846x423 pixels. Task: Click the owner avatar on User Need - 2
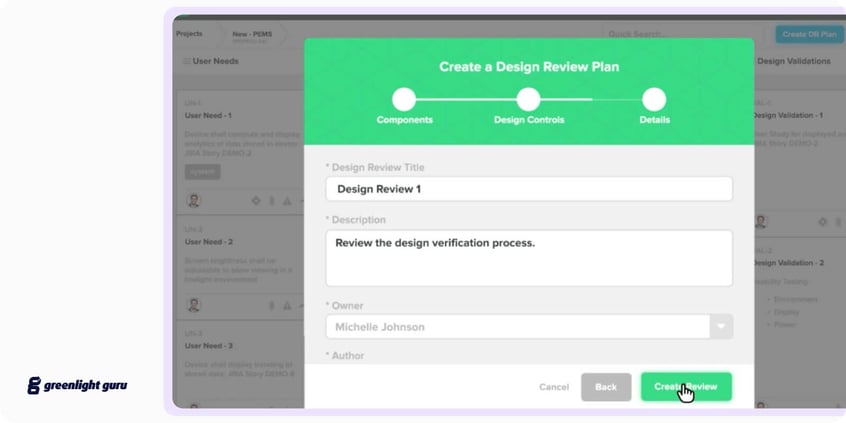tap(193, 305)
